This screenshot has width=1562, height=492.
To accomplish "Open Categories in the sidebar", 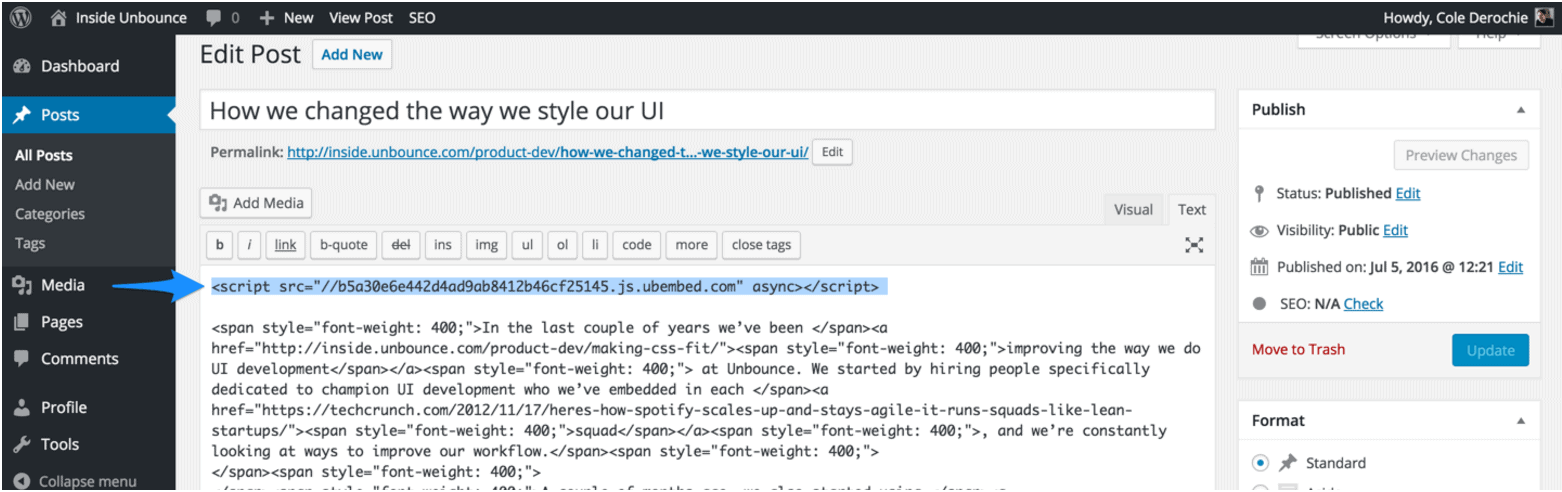I will coord(50,213).
